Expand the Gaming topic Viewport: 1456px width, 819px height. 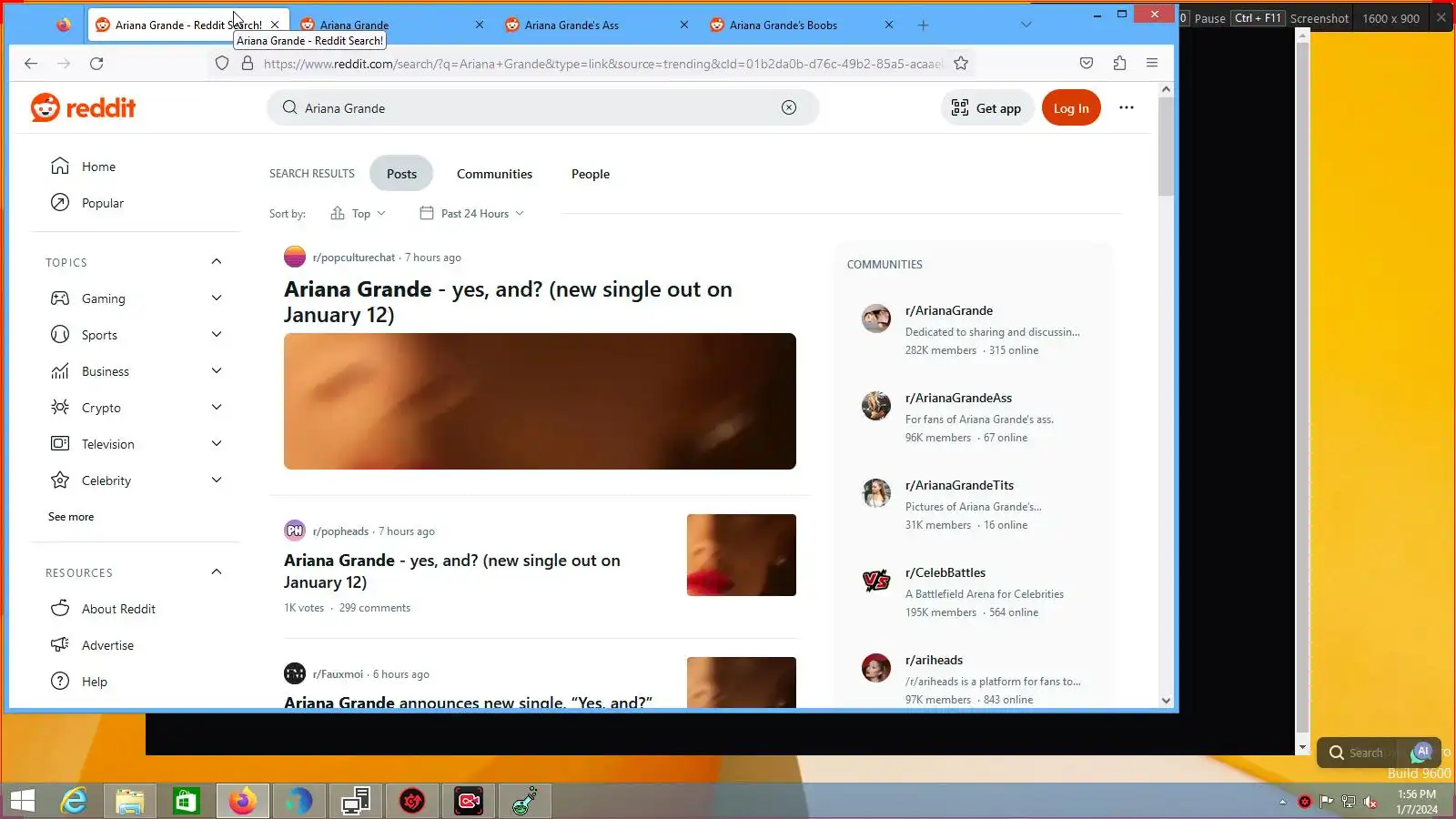[x=217, y=298]
